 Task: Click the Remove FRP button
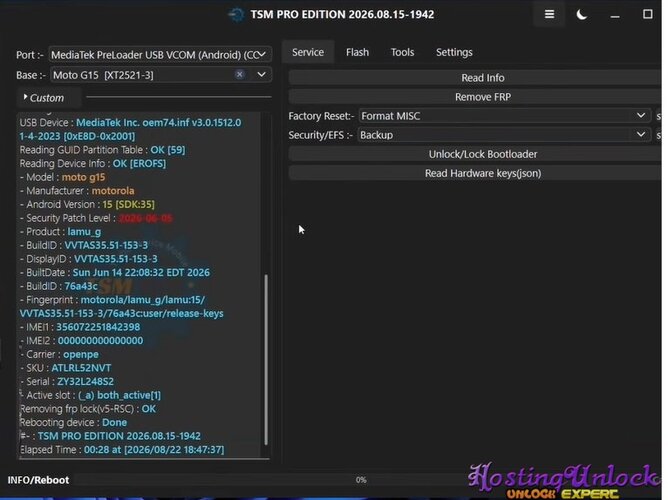[475, 97]
